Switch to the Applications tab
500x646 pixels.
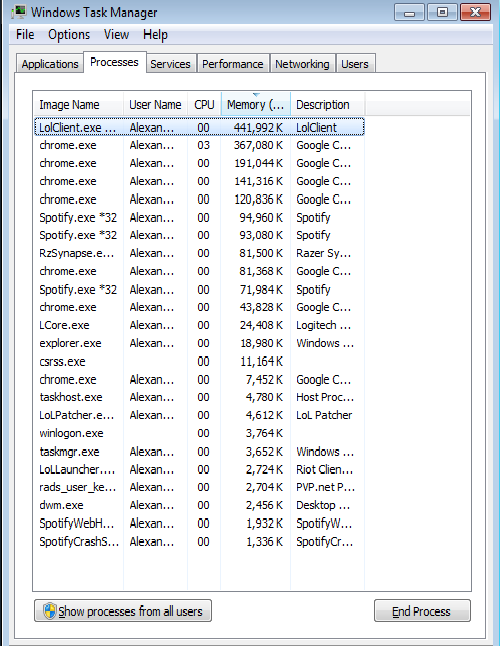pyautogui.click(x=50, y=64)
